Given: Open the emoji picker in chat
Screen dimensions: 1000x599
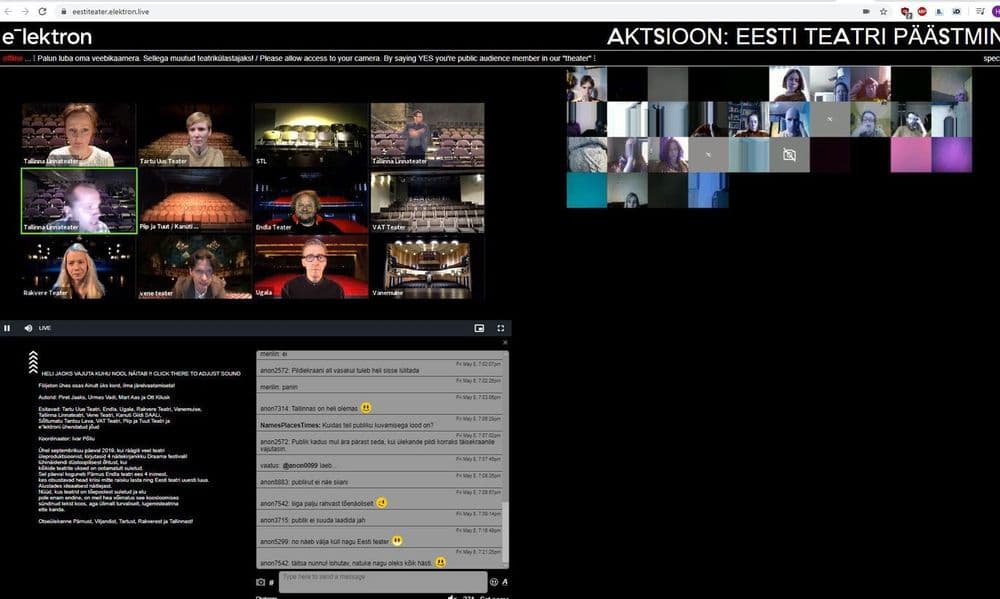Looking at the screenshot, I should pos(494,582).
